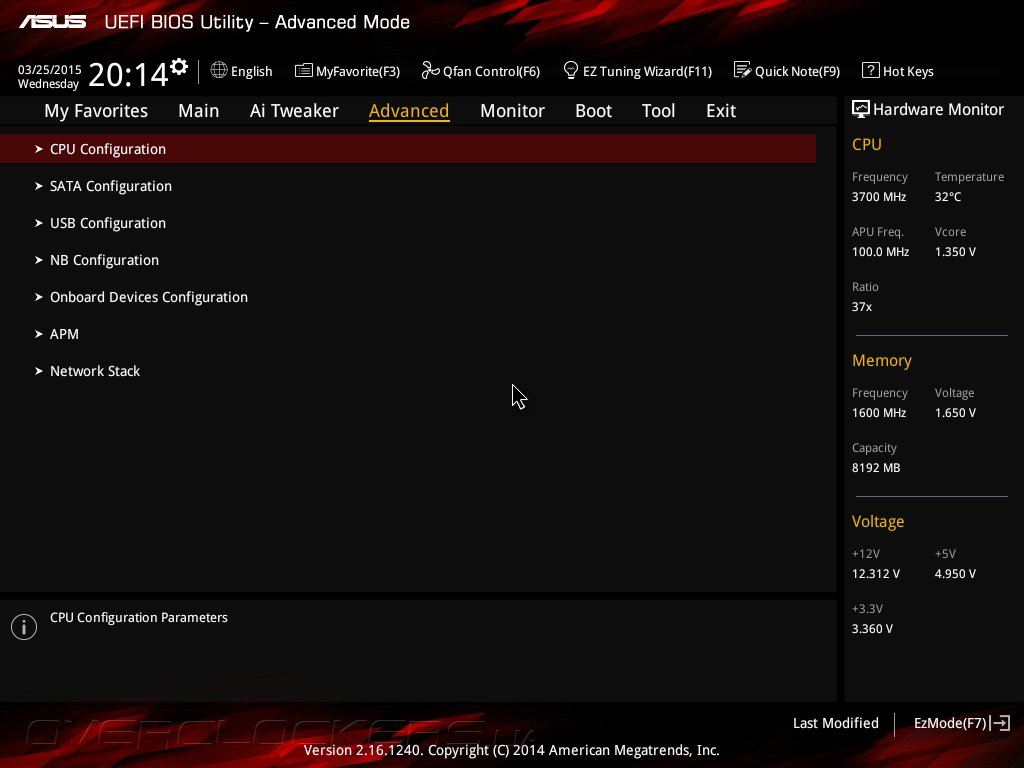Click the Ratio value 37x
Viewport: 1024px width, 768px height.
click(x=862, y=306)
